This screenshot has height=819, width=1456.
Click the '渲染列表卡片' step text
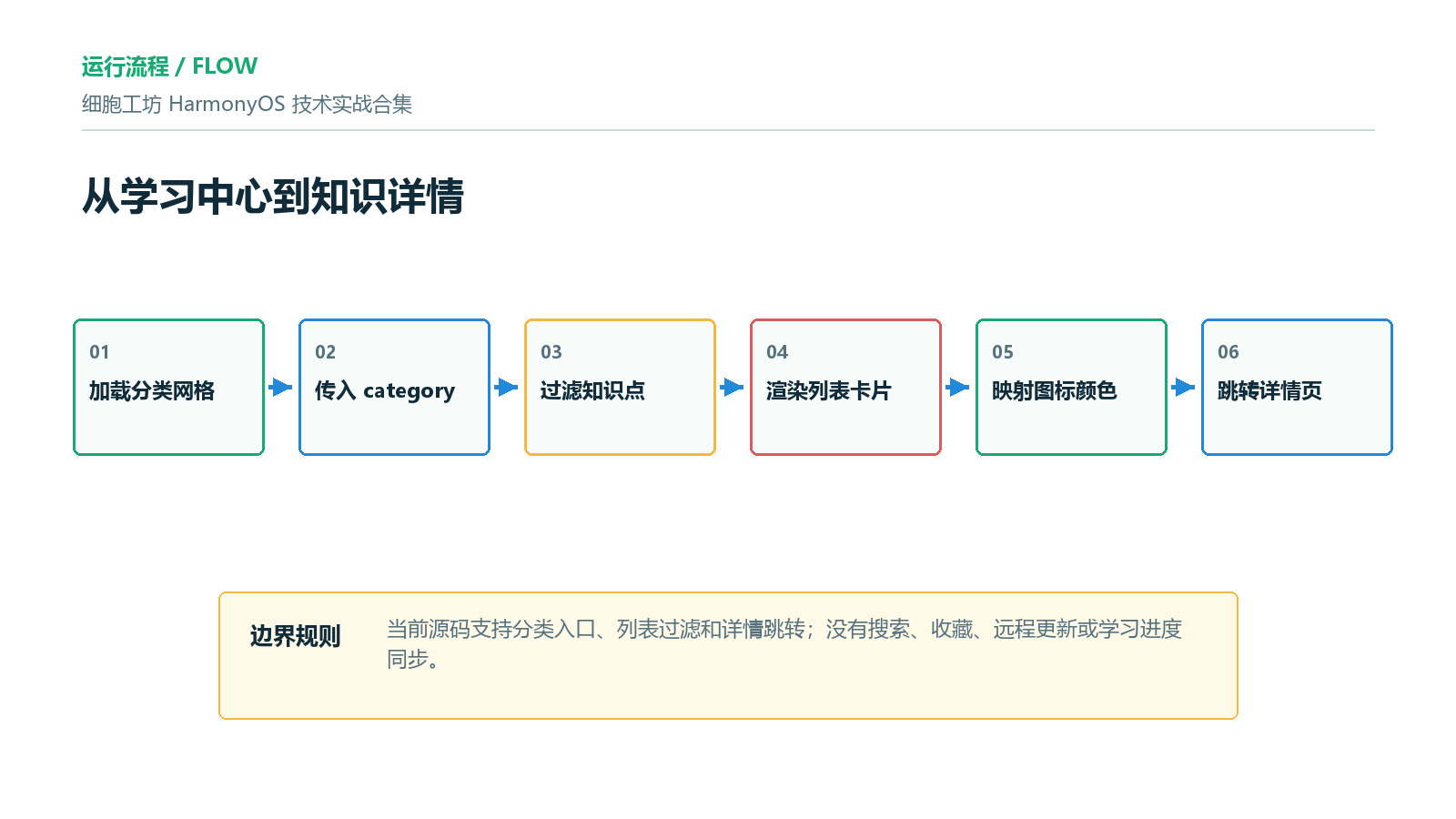829,390
